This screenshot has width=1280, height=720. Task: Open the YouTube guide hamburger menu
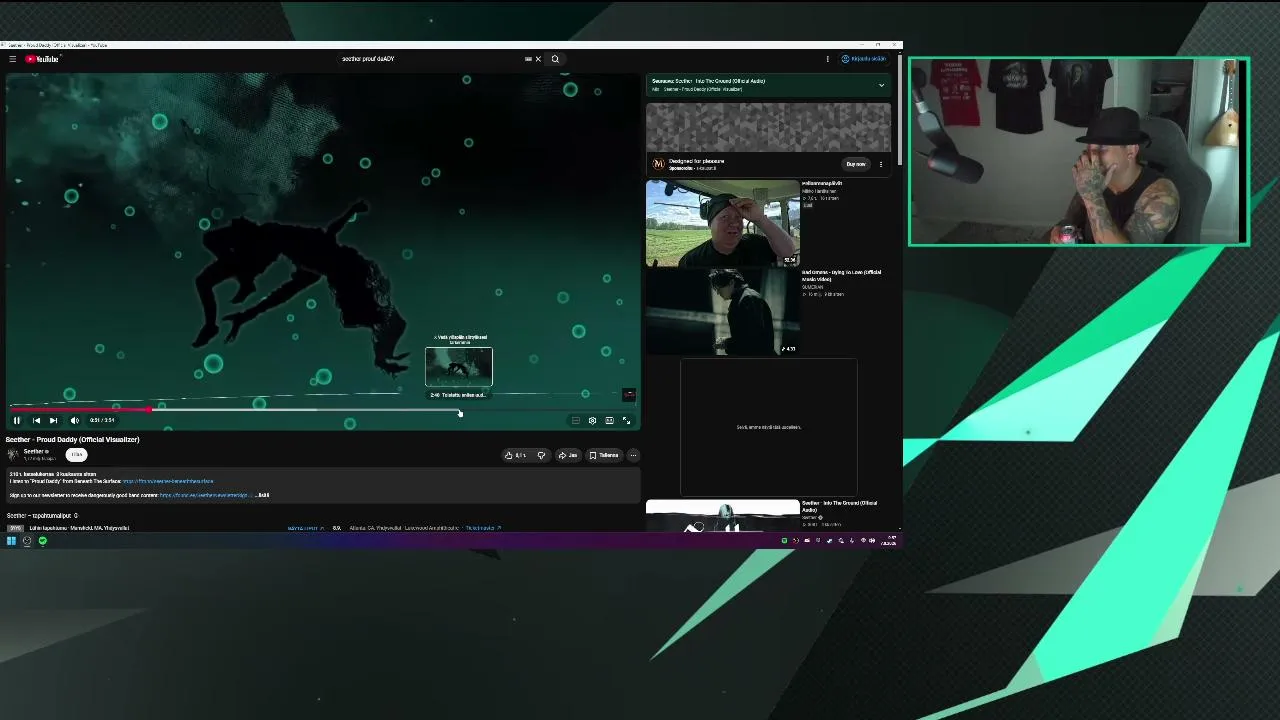tap(12, 59)
